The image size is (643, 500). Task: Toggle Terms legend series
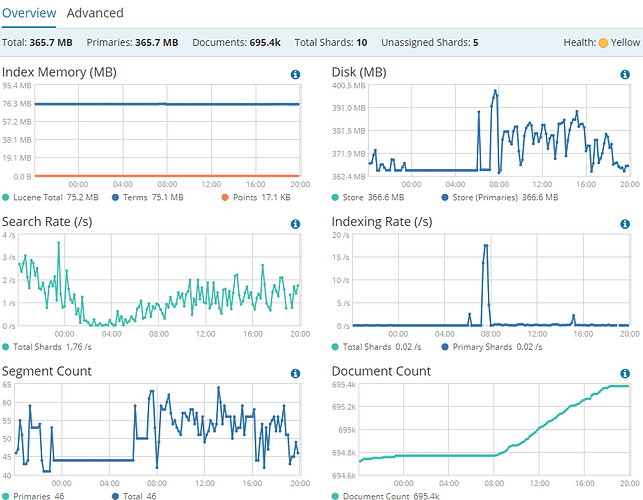click(x=148, y=197)
